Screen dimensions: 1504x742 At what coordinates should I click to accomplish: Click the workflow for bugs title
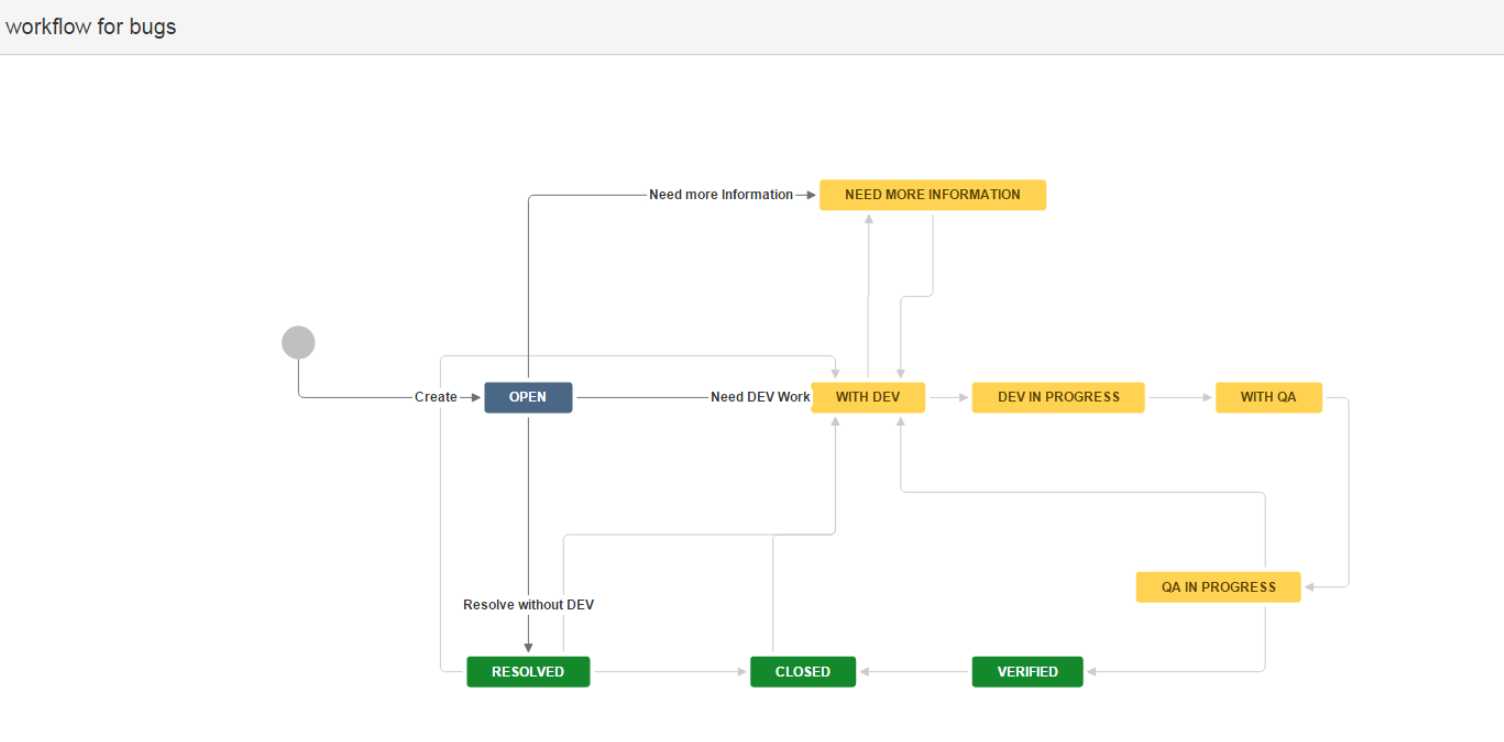[91, 27]
